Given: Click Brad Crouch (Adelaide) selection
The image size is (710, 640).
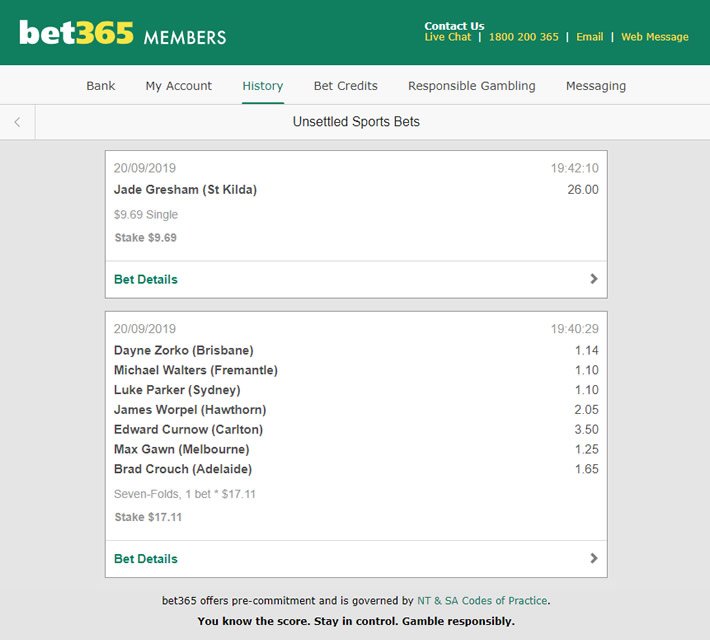Looking at the screenshot, I should 183,469.
